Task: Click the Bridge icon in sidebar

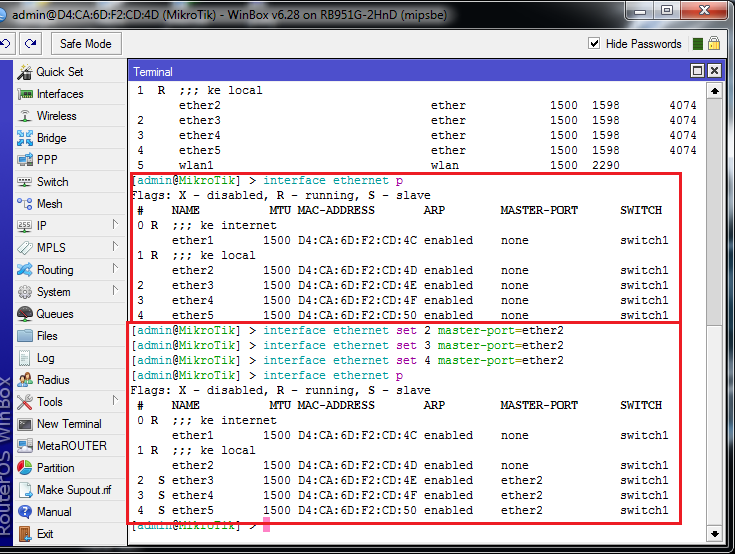Action: point(25,138)
